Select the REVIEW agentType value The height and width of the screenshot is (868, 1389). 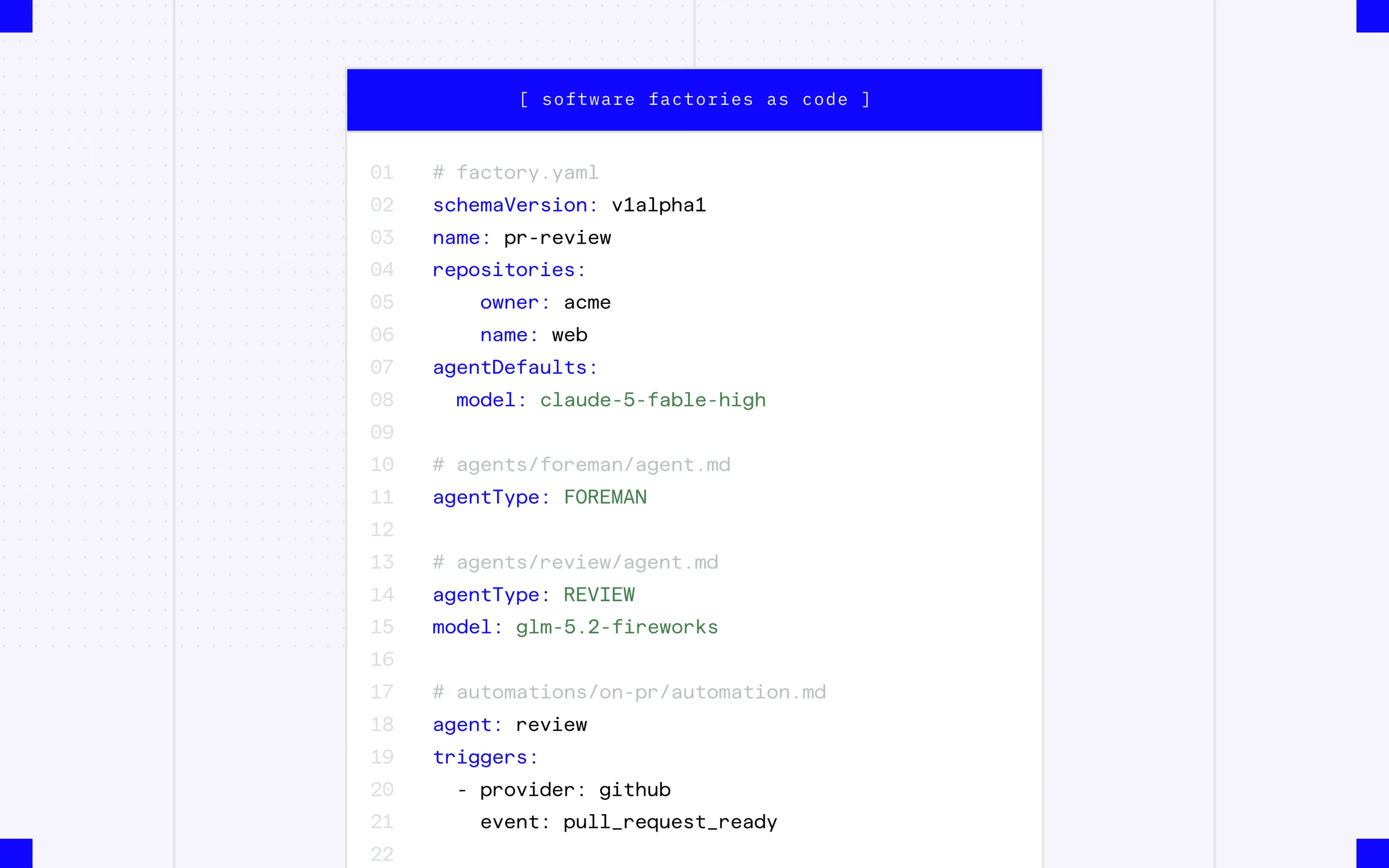[x=599, y=595]
